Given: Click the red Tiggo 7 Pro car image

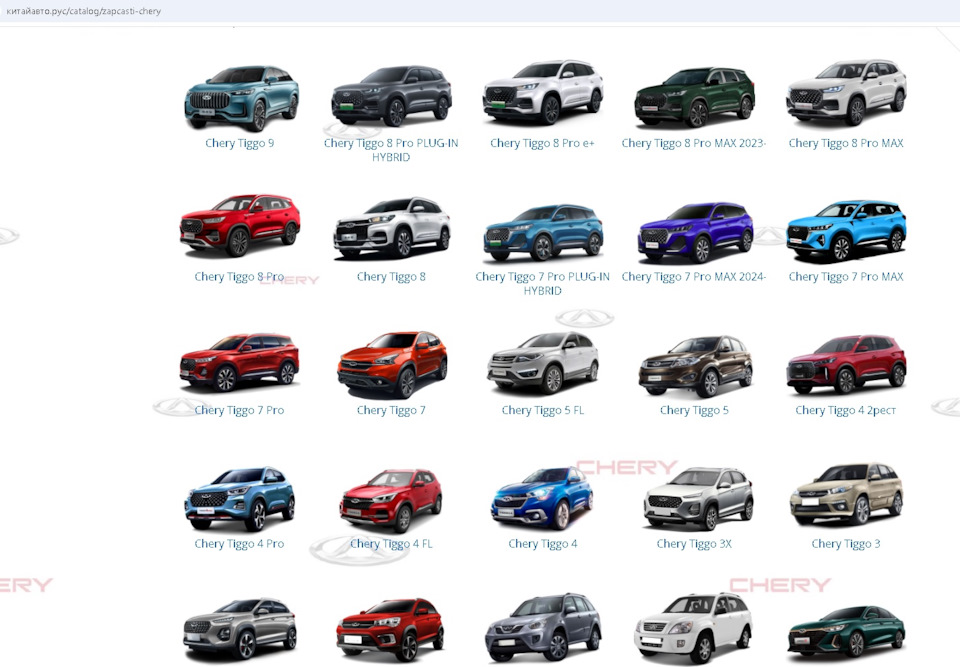Looking at the screenshot, I should tap(239, 363).
